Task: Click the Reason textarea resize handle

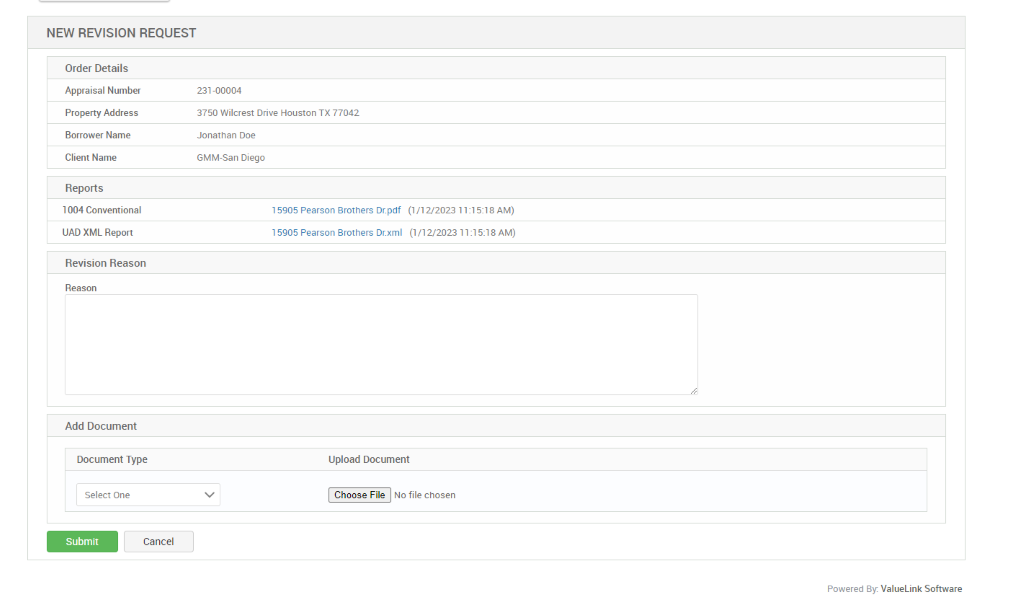Action: coord(694,390)
